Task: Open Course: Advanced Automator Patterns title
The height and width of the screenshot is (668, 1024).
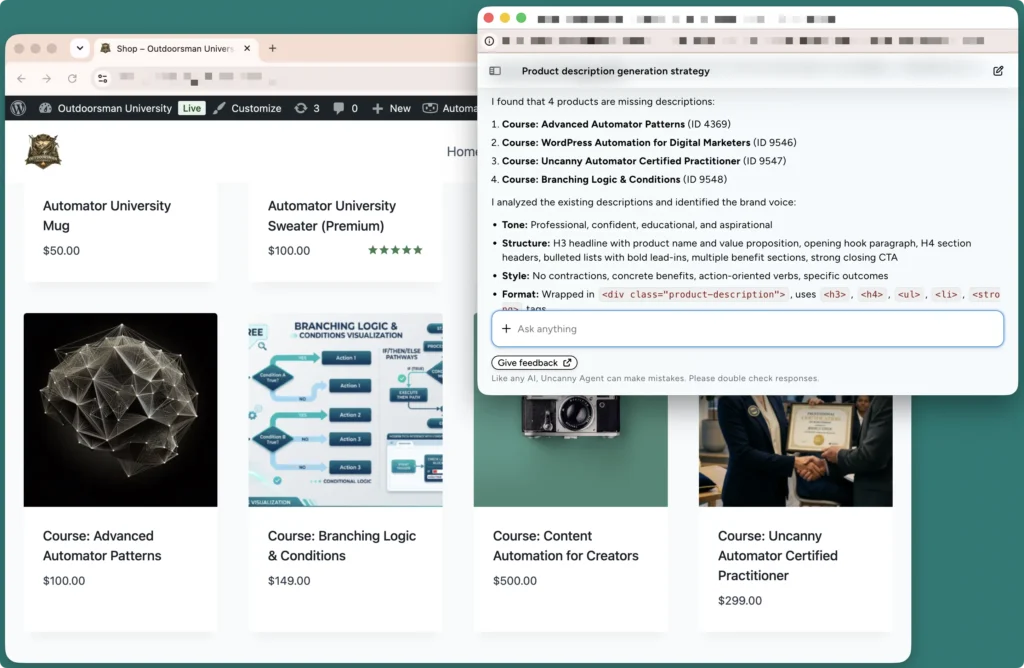Action: click(x=102, y=545)
